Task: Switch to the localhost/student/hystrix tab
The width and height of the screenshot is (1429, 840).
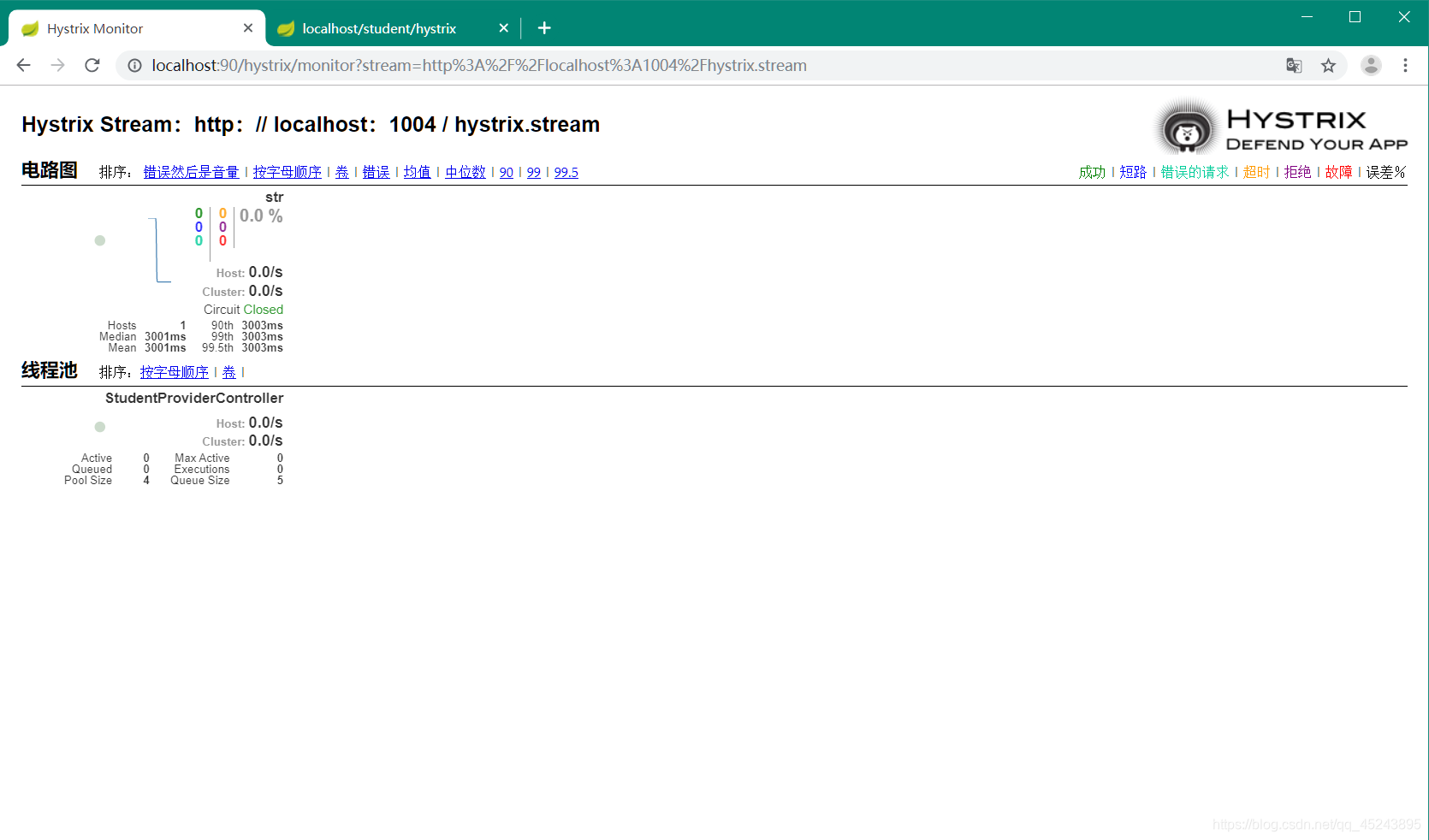Action: 393,28
